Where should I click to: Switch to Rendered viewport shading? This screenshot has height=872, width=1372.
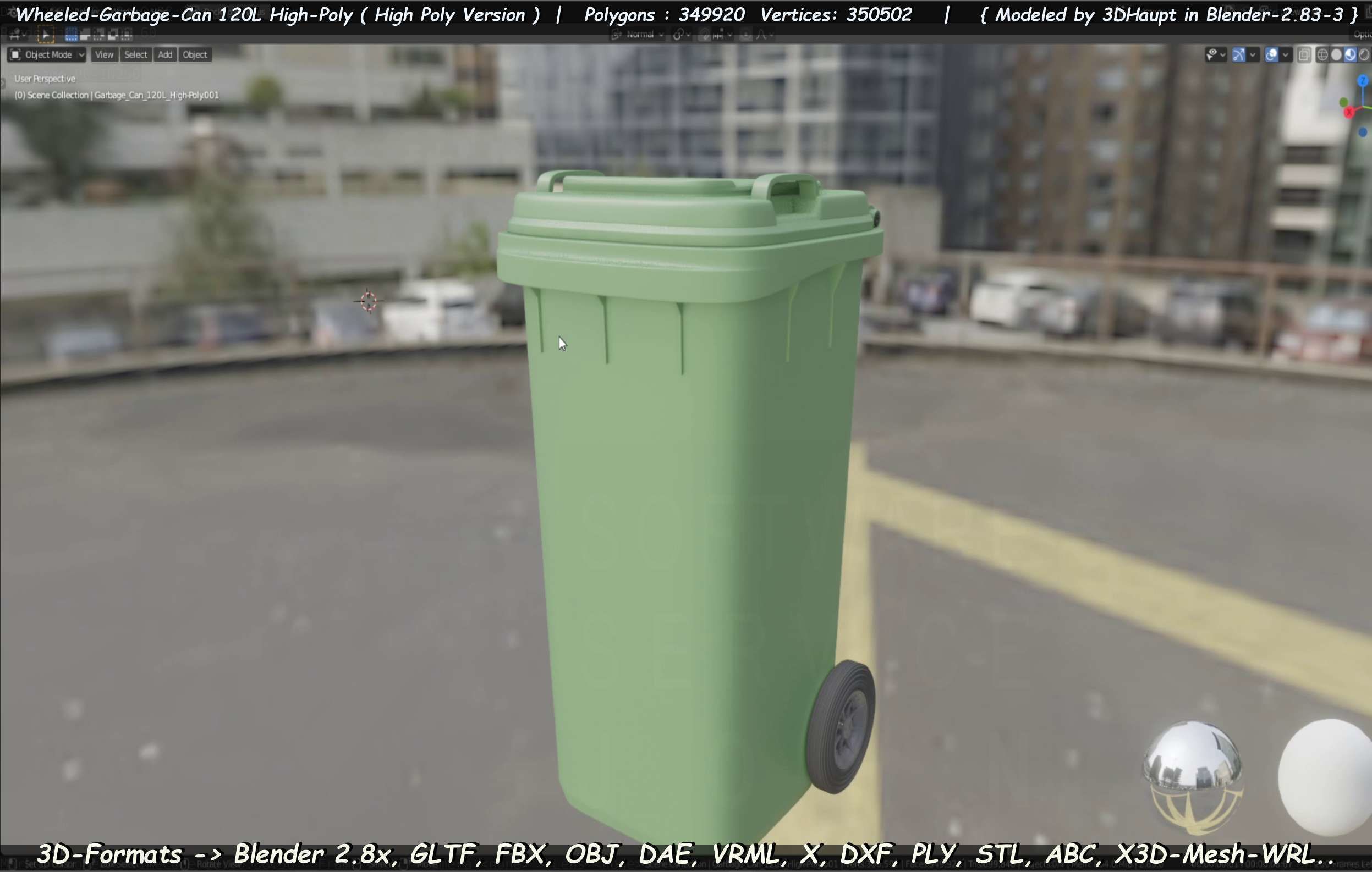point(1364,54)
